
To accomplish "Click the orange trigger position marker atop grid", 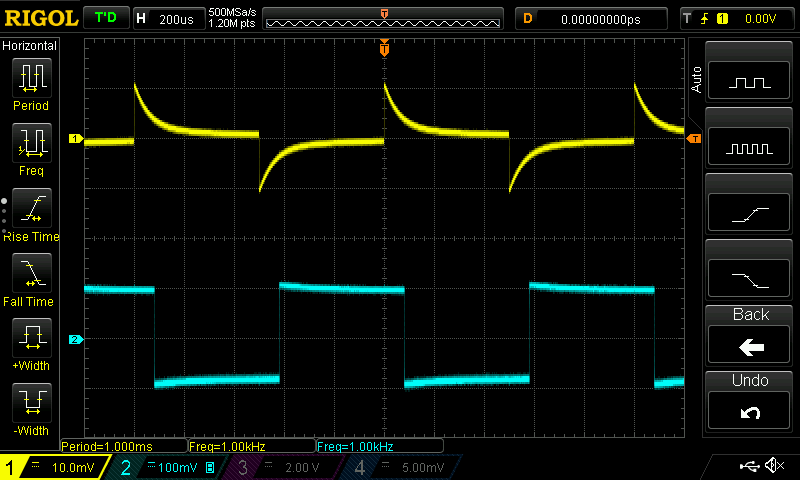I will [384, 48].
